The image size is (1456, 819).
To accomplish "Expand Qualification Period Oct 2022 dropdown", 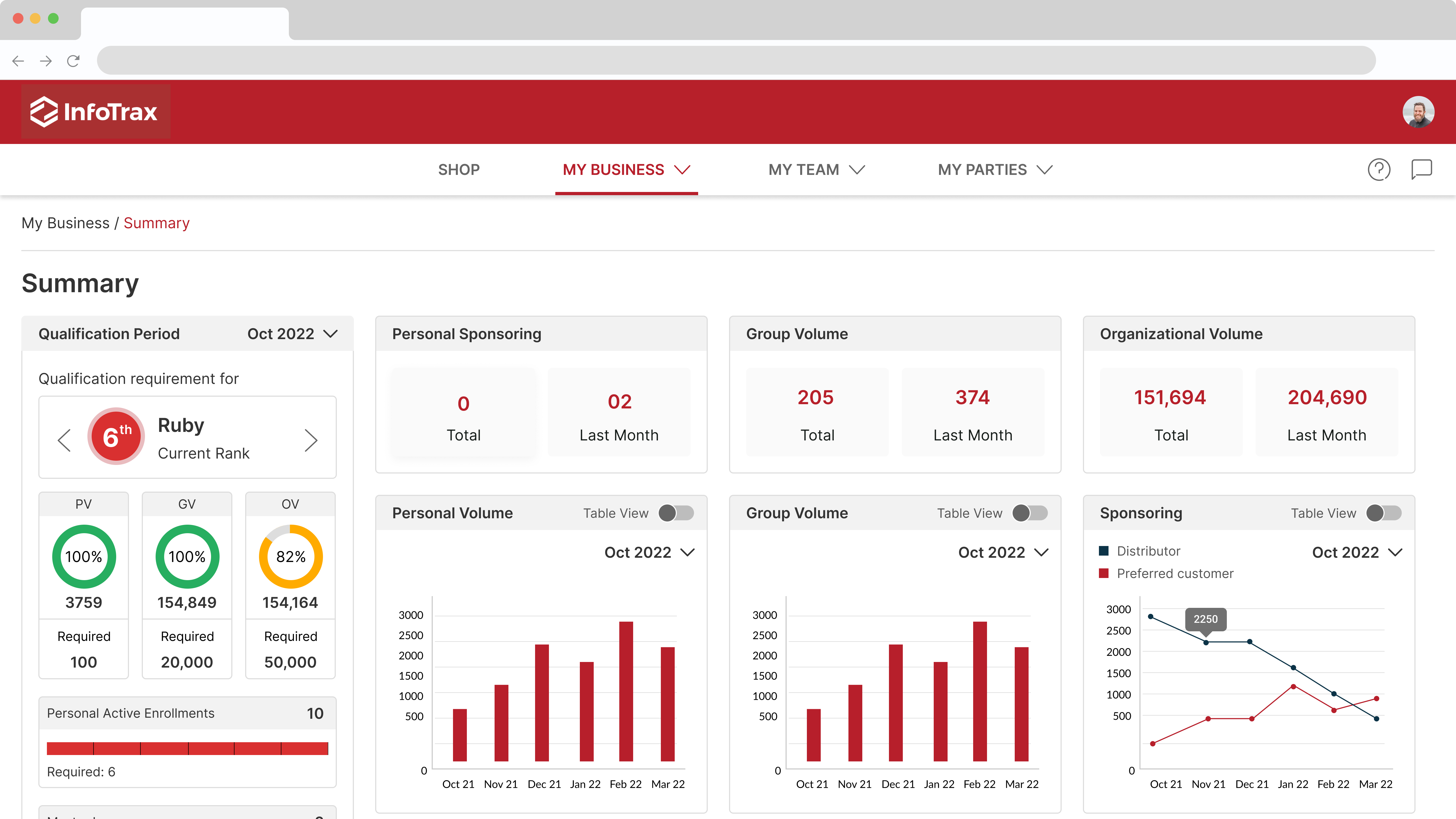I will click(292, 334).
